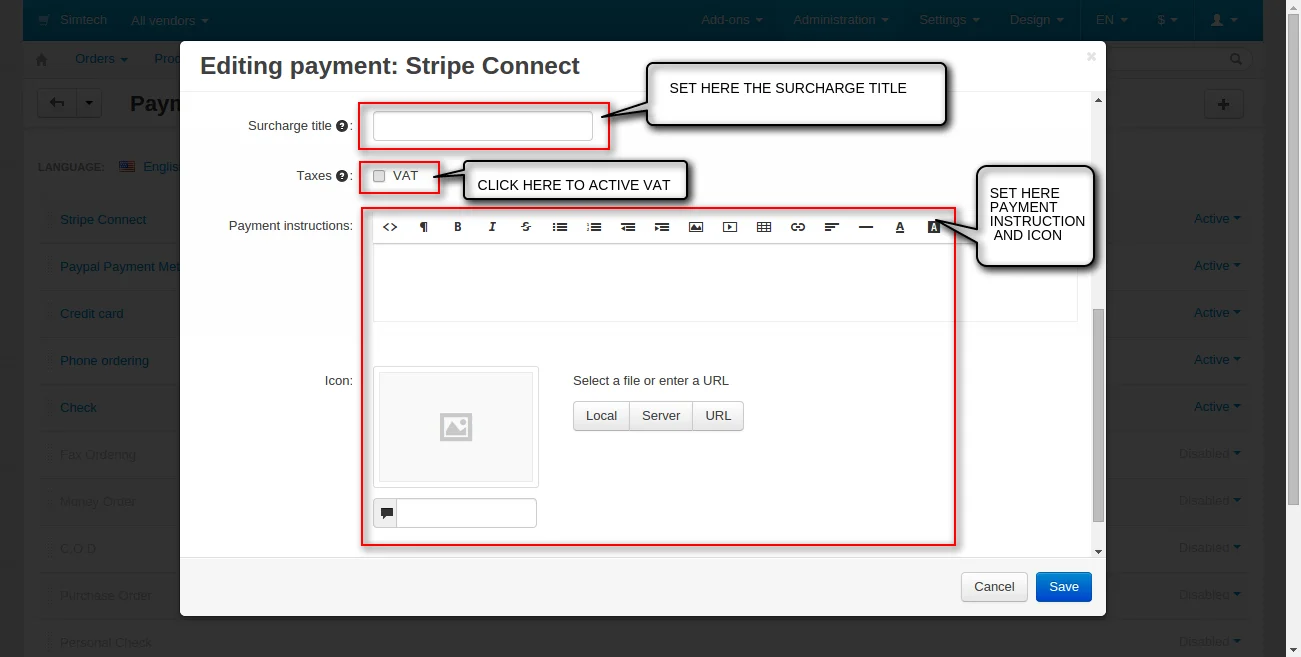Insert table in editor
Viewport: 1301px width, 657px height.
(x=764, y=227)
